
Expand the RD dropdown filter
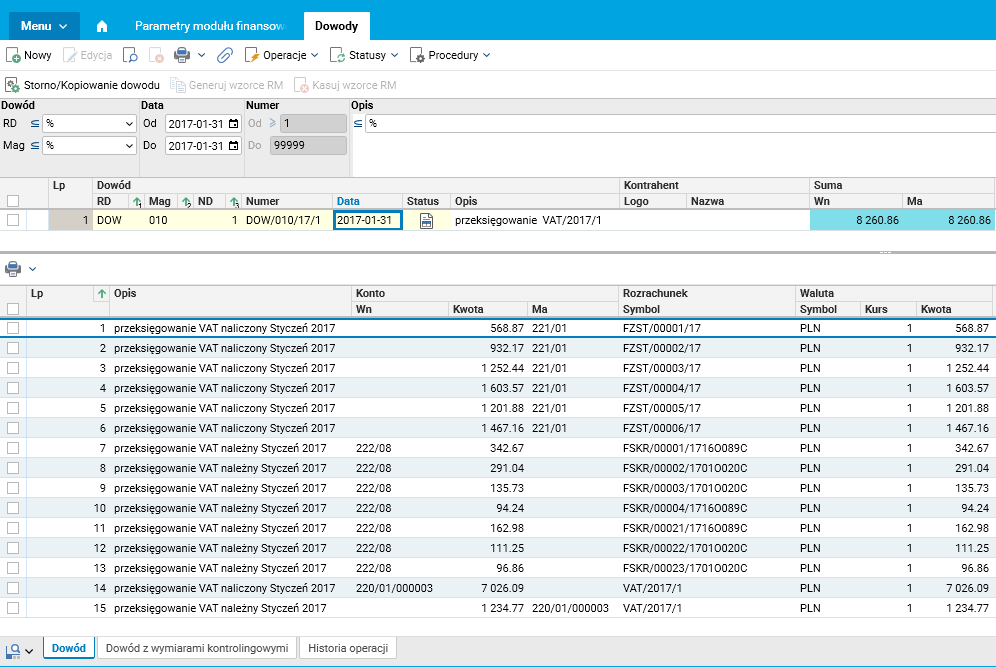point(129,124)
